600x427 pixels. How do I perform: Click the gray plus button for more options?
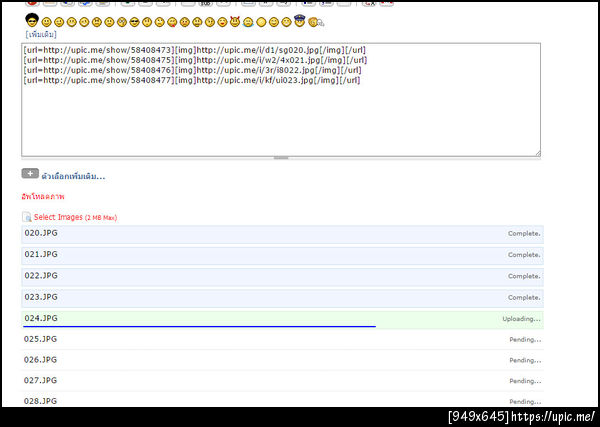(x=30, y=174)
